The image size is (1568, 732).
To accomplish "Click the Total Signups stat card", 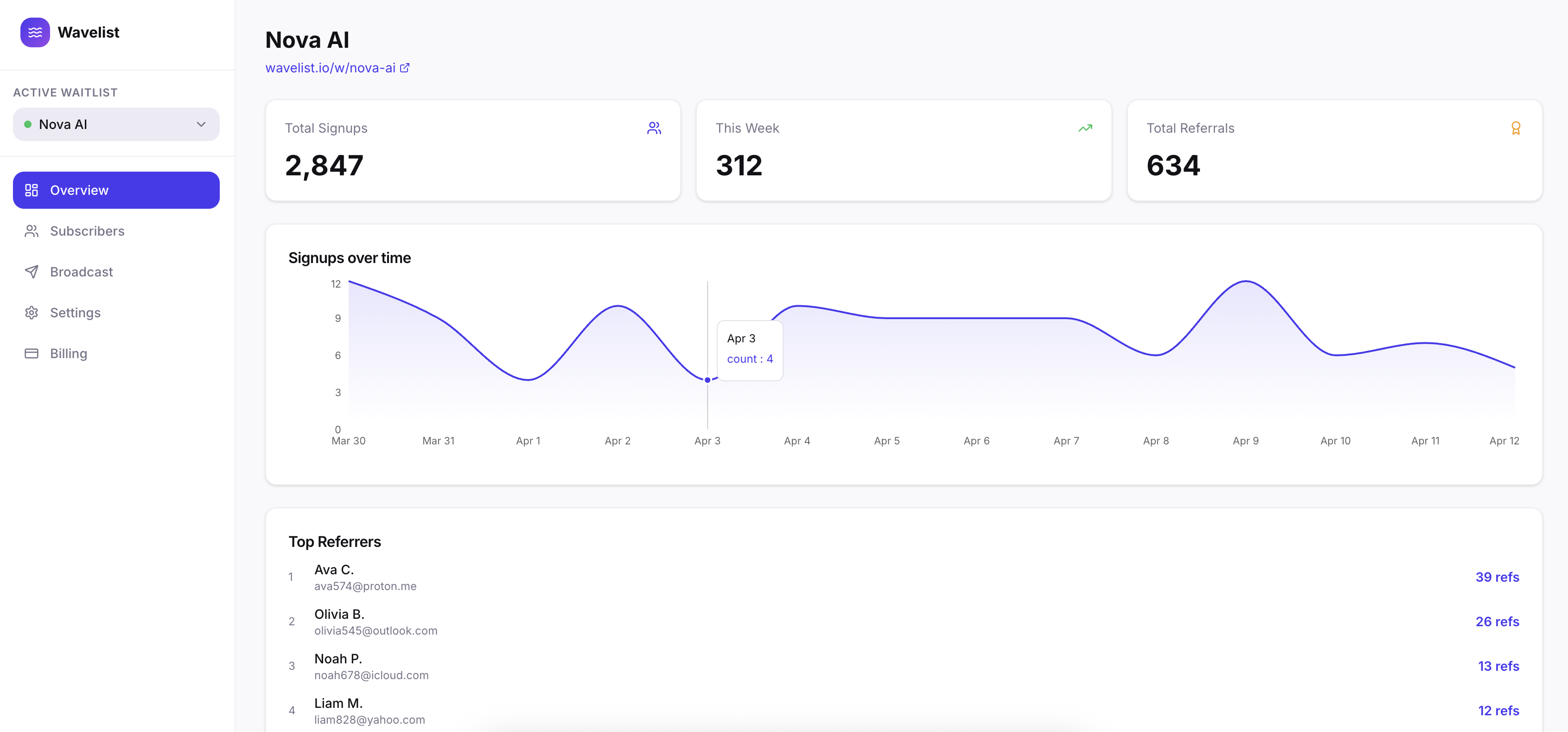I will [472, 150].
